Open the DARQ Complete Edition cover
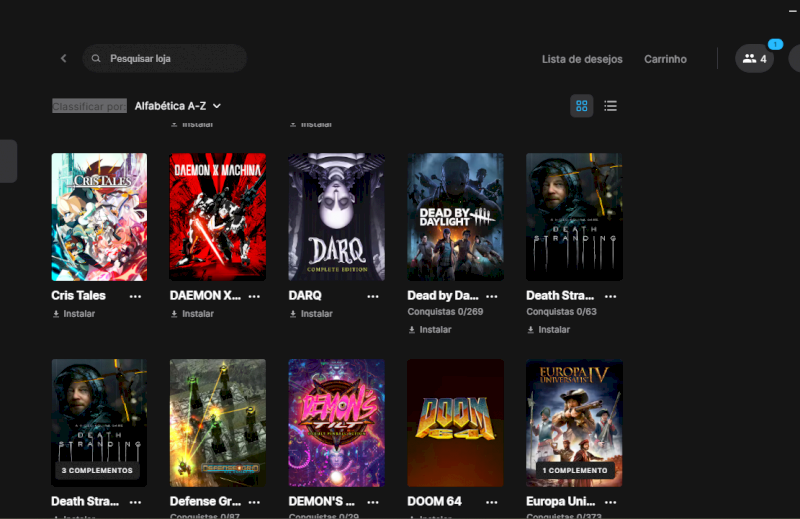 coord(337,217)
